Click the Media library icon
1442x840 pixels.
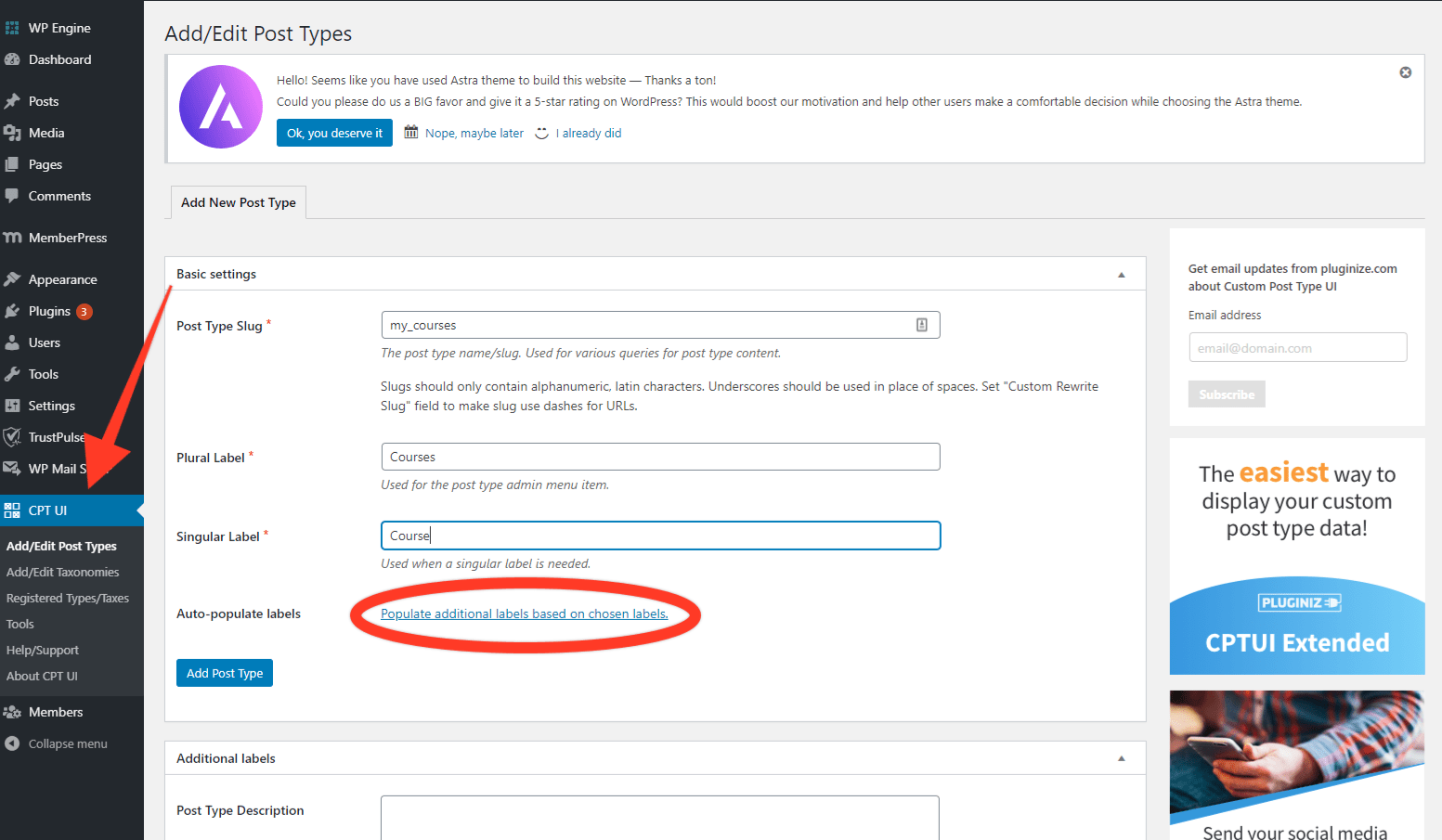pyautogui.click(x=12, y=133)
